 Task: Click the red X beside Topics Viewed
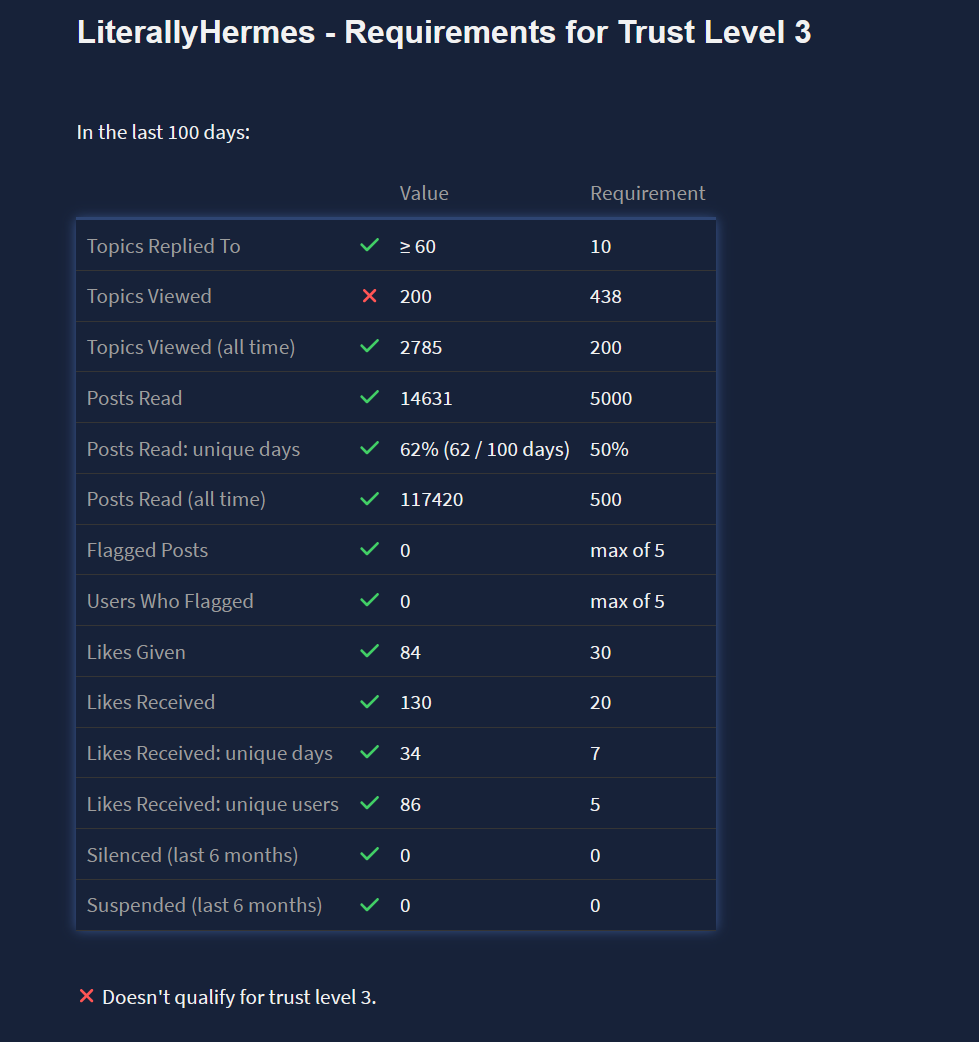(x=369, y=296)
